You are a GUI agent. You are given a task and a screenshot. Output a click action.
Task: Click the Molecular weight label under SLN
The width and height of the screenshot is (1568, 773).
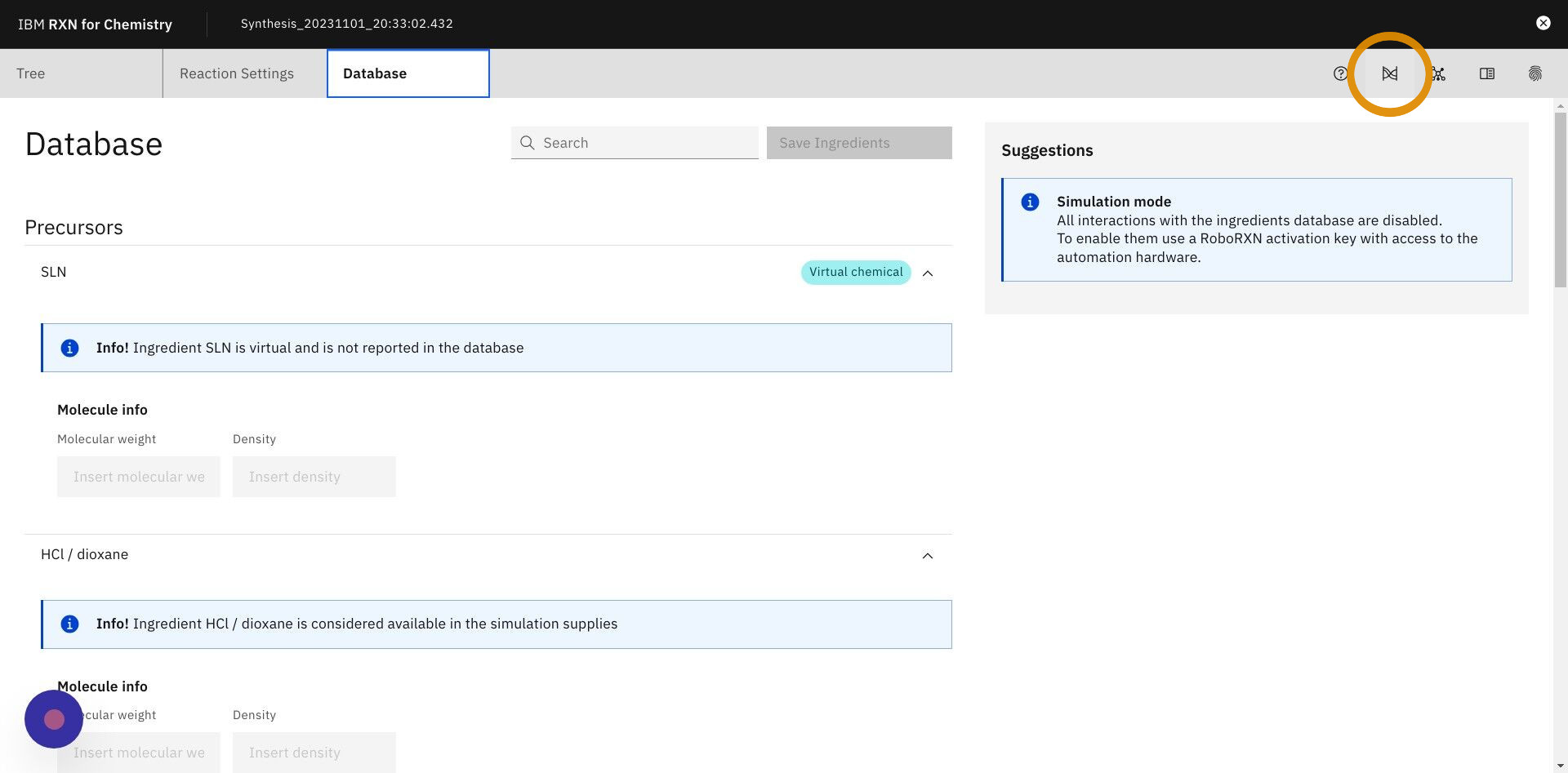point(106,439)
